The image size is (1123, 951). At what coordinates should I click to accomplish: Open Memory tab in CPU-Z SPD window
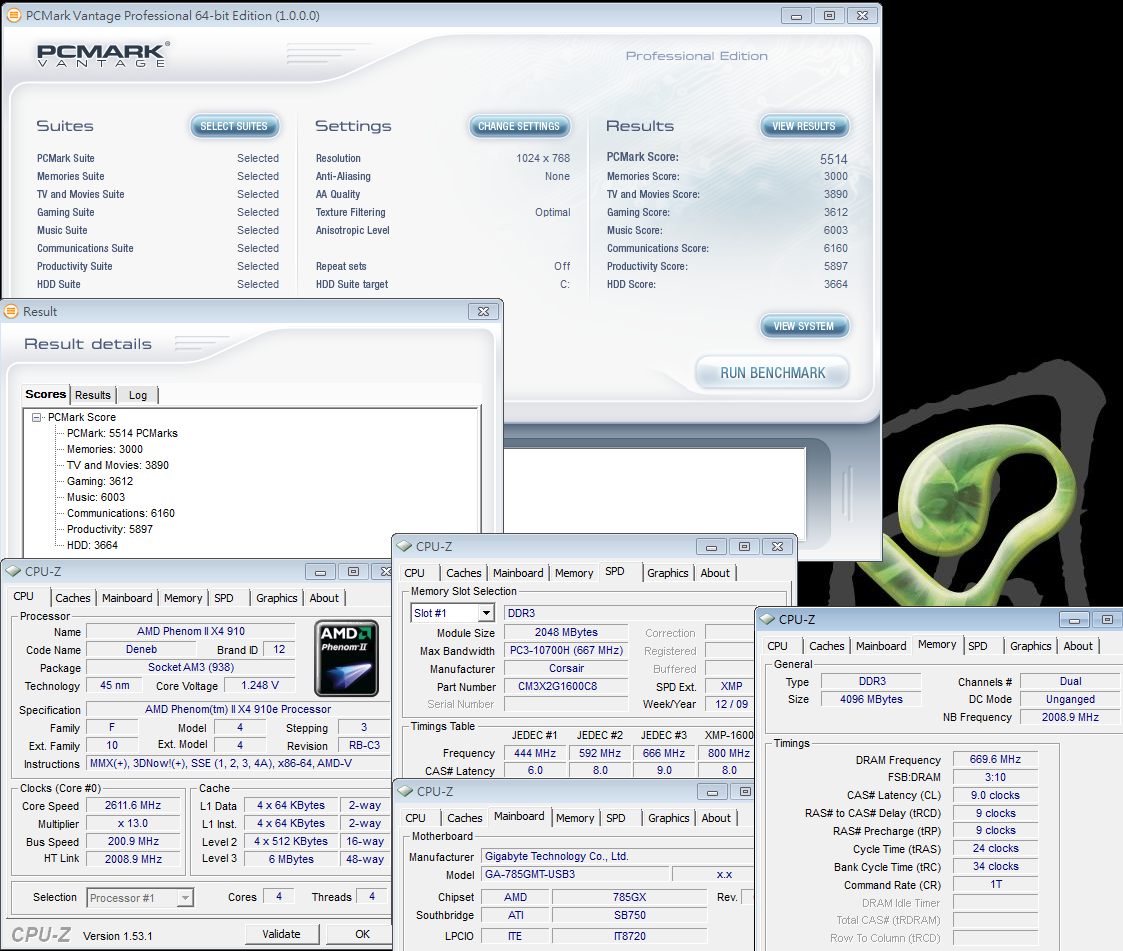point(574,573)
